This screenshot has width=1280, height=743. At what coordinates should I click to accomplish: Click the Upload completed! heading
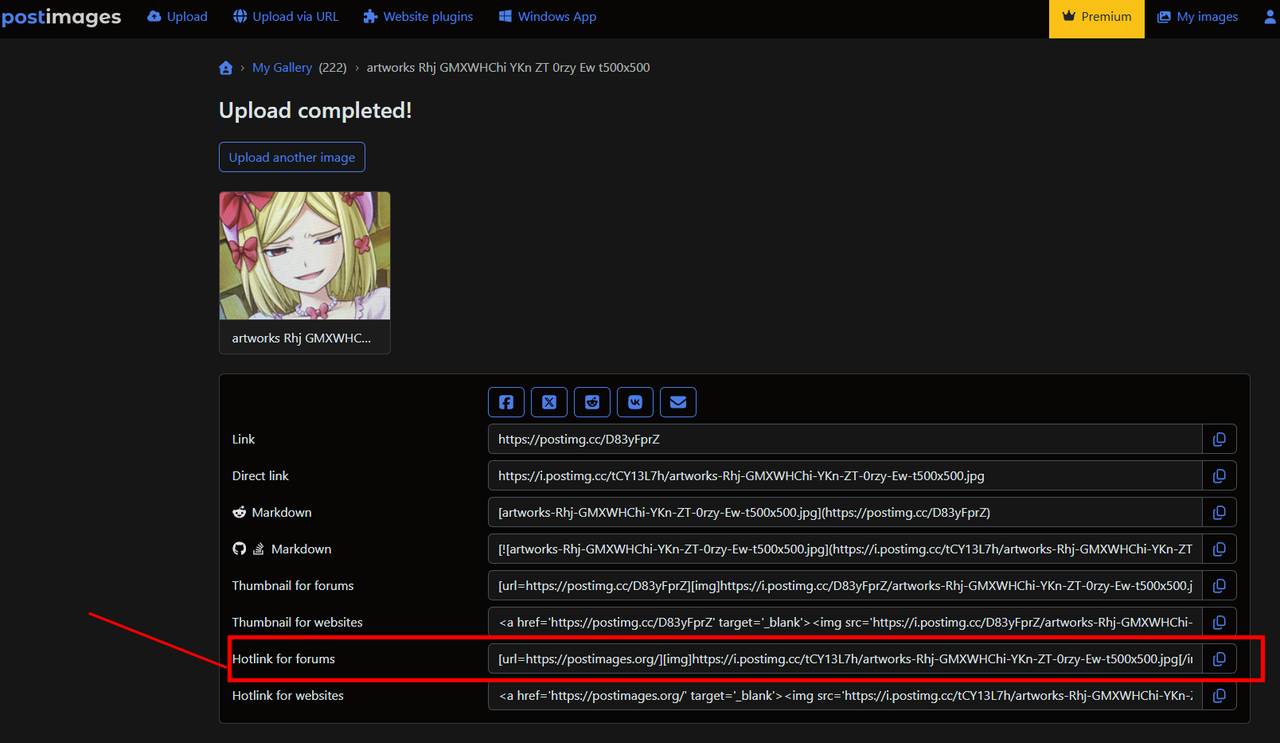click(315, 110)
